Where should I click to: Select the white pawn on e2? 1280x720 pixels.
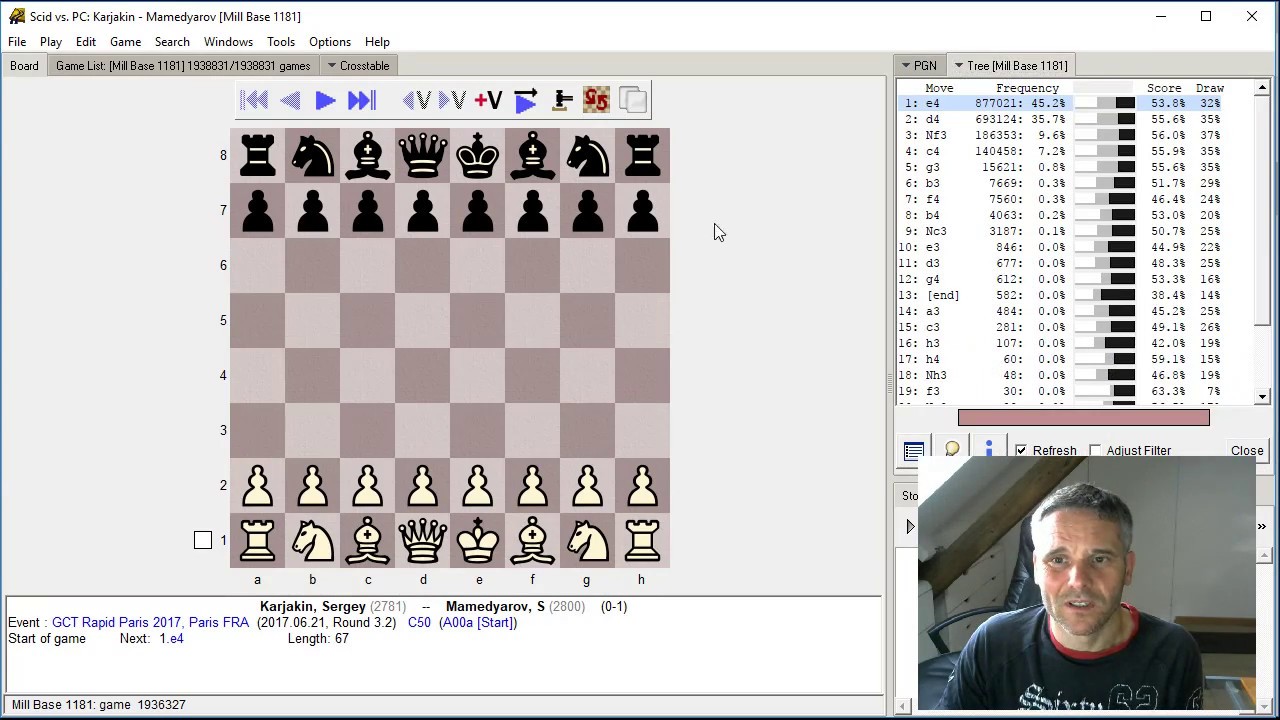coord(478,486)
